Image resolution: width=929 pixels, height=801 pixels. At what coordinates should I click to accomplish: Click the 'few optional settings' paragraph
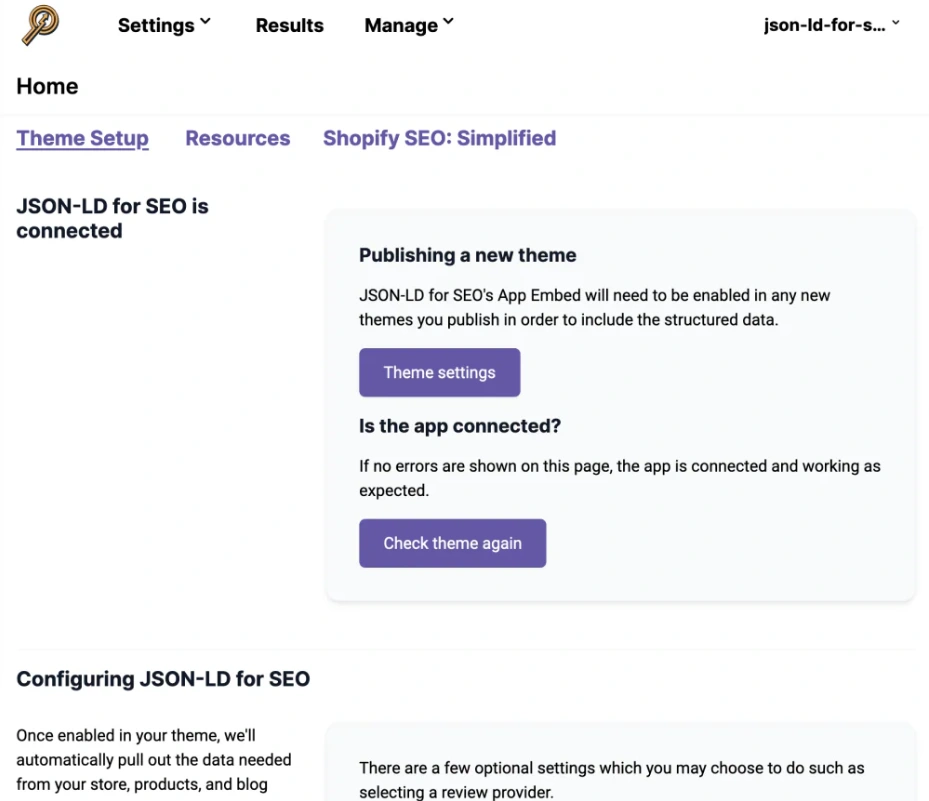[x=611, y=780]
